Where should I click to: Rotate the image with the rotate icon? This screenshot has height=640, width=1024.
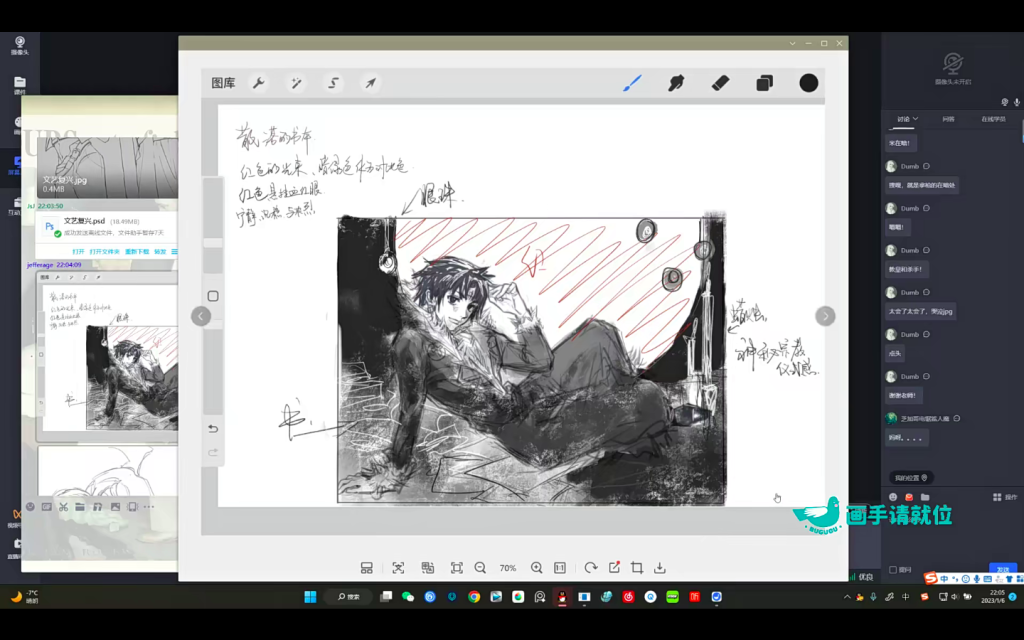pos(590,568)
